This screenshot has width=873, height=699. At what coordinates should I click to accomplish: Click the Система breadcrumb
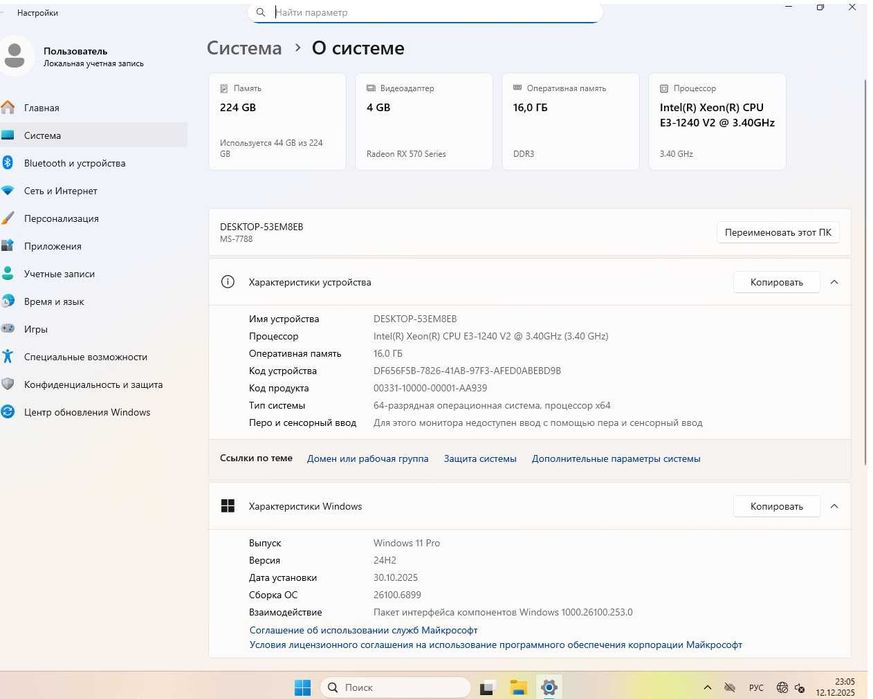tap(244, 48)
